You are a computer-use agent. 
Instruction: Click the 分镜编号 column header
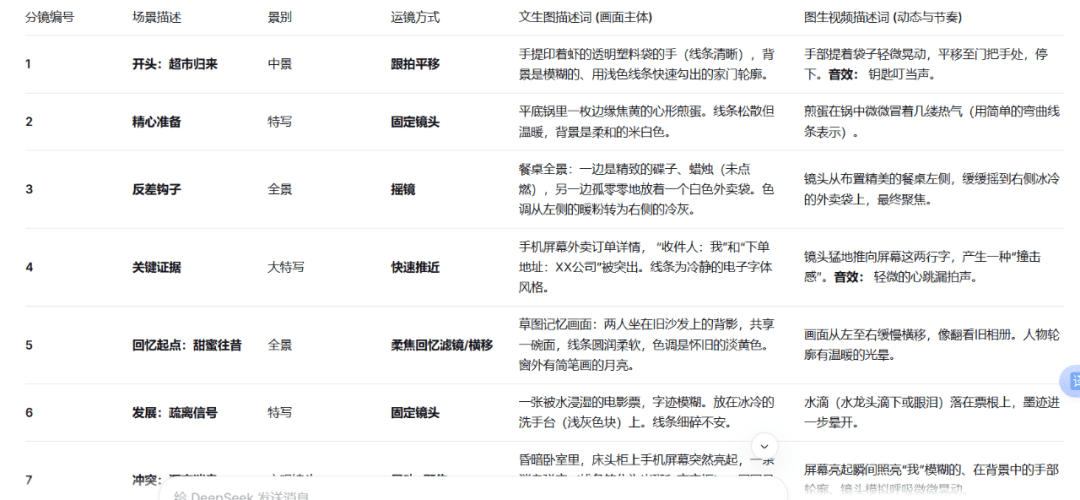[49, 18]
